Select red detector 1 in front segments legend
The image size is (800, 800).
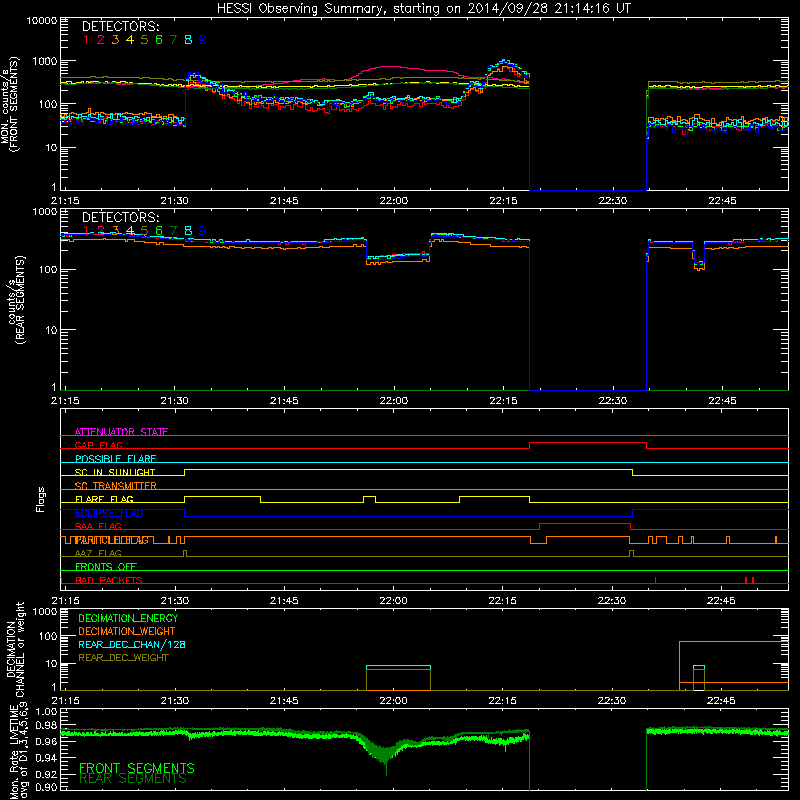tap(86, 40)
